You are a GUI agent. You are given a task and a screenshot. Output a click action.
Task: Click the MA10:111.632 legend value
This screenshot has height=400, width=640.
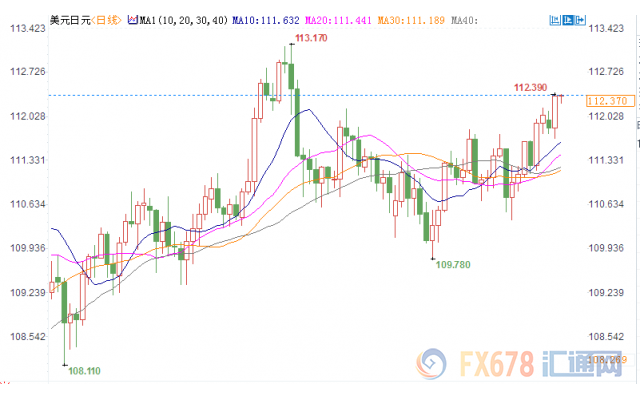266,20
